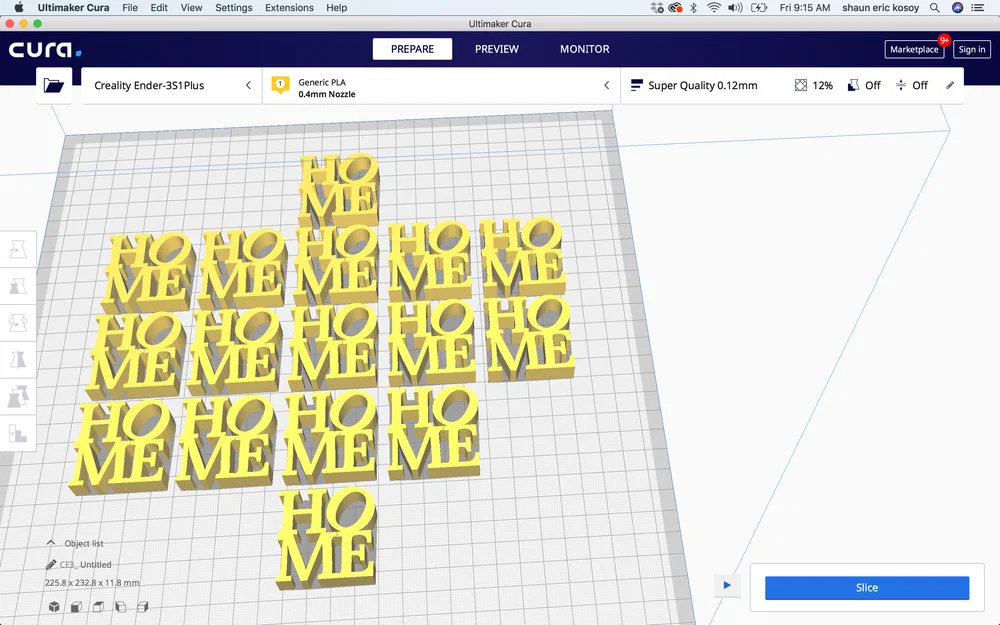The width and height of the screenshot is (1000, 625).
Task: Click the Cura logo
Action: point(45,49)
